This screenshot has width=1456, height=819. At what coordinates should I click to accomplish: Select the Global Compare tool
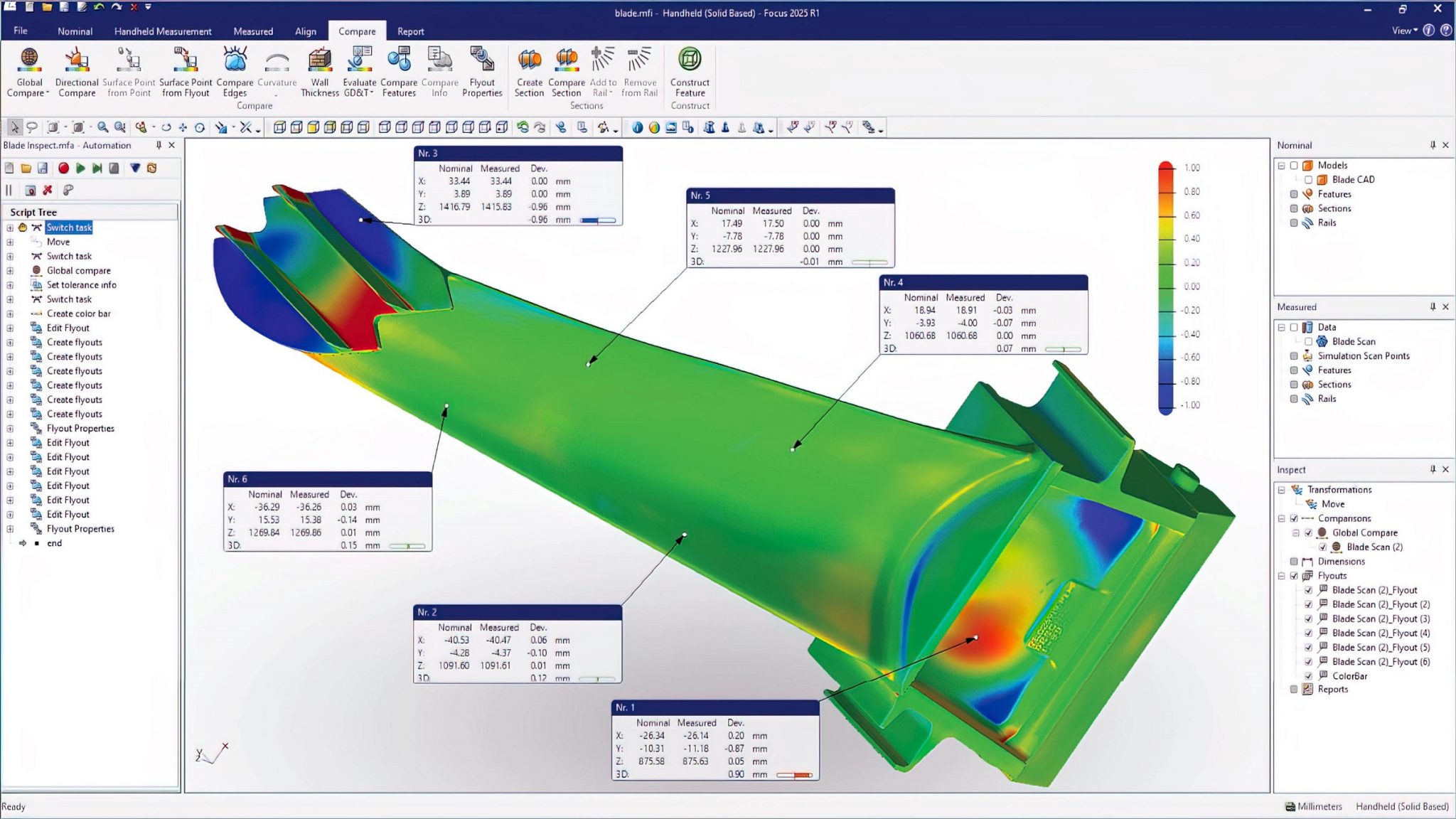pyautogui.click(x=28, y=71)
